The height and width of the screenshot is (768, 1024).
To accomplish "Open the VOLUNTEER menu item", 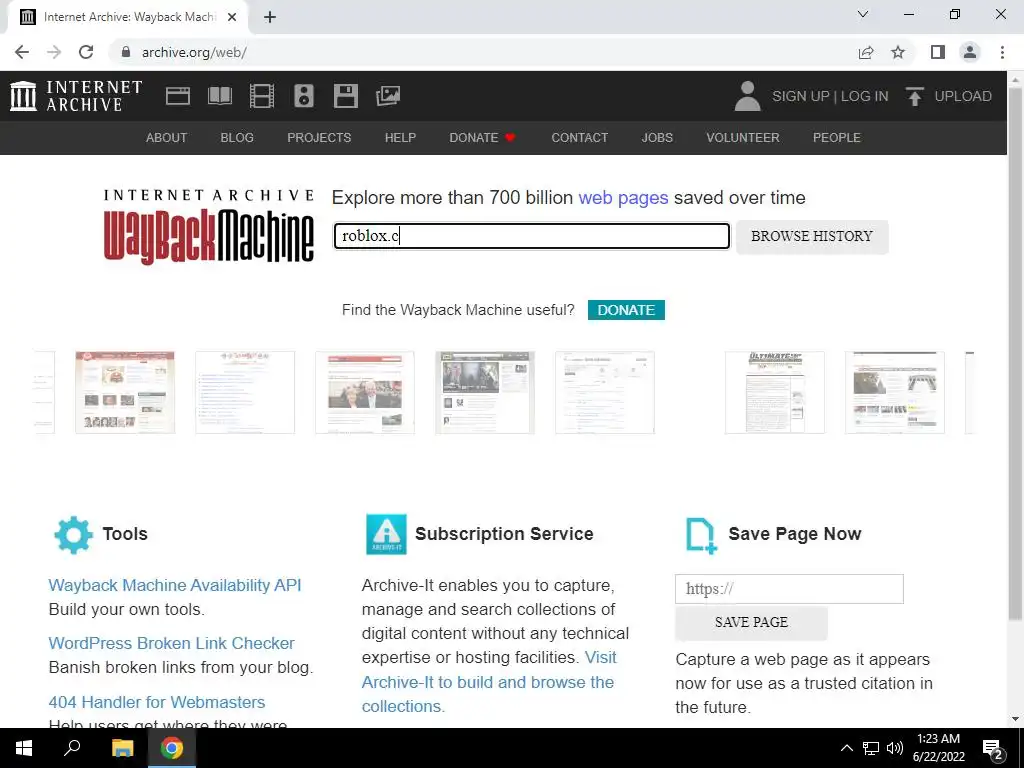I will pos(743,138).
